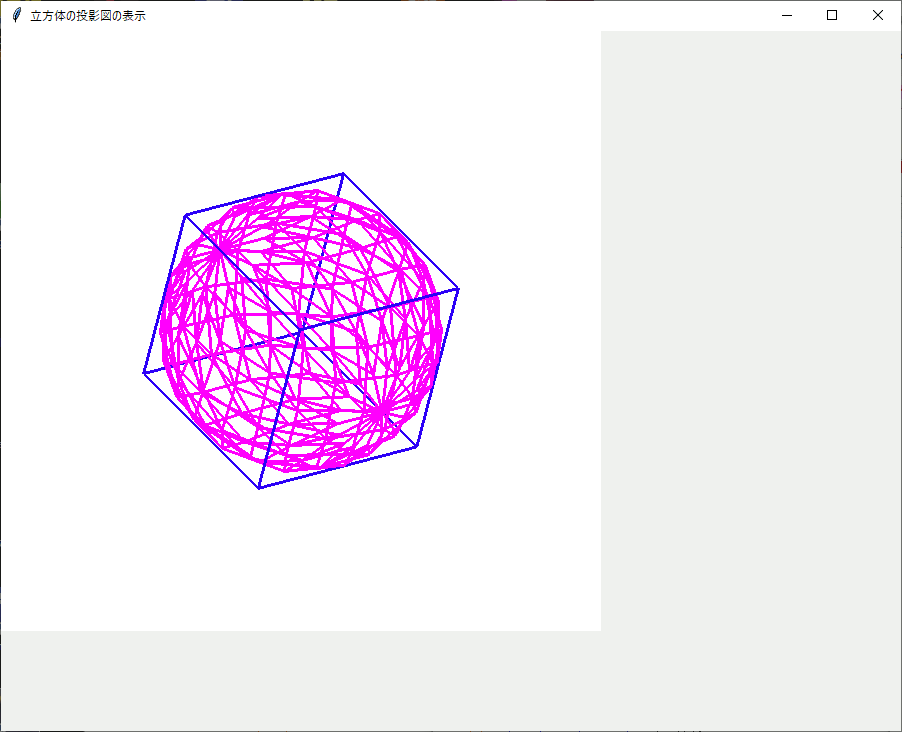Click the window title text 立方体の投影図の表示
This screenshot has height=732, width=902.
[x=88, y=16]
